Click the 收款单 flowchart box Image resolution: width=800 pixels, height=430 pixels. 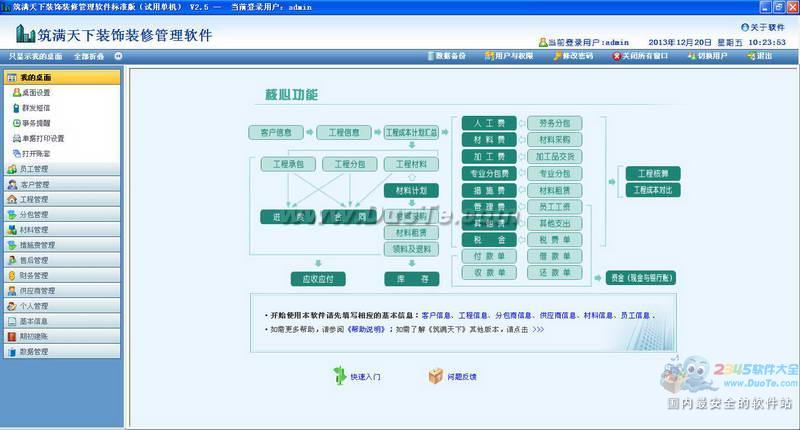[489, 273]
